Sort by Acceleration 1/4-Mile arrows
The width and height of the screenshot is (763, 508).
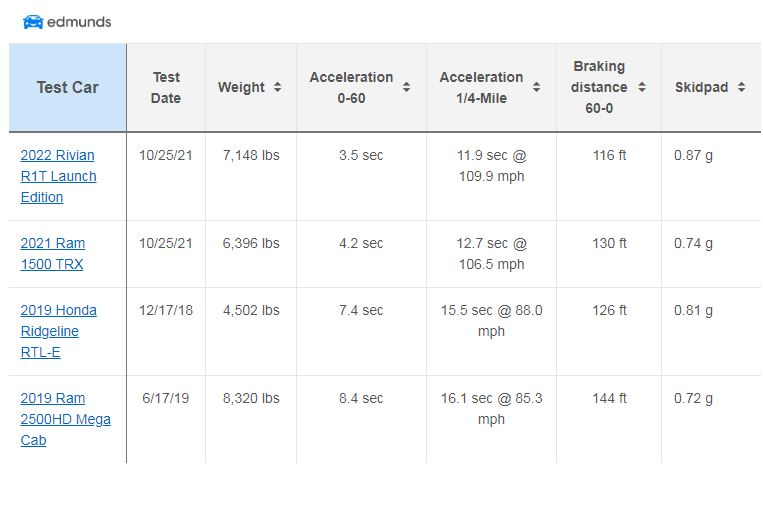click(536, 88)
